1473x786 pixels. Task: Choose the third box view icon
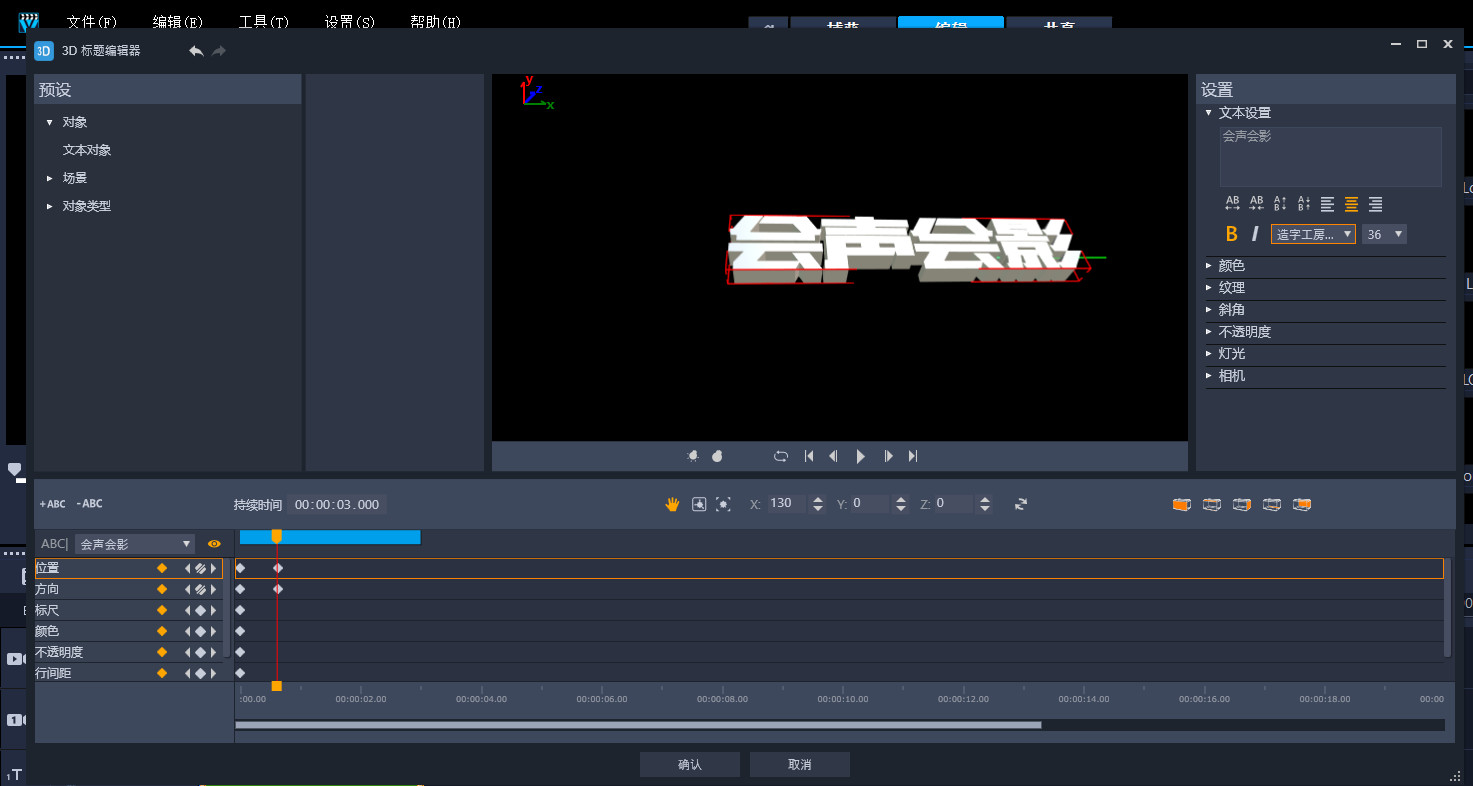pos(1242,504)
